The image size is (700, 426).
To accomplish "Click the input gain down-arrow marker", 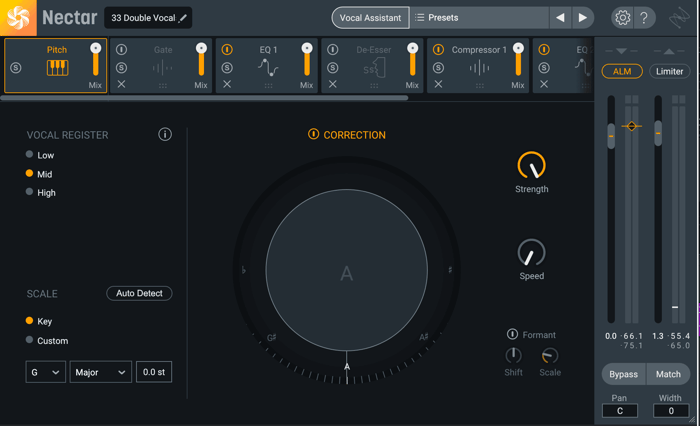I will (621, 51).
